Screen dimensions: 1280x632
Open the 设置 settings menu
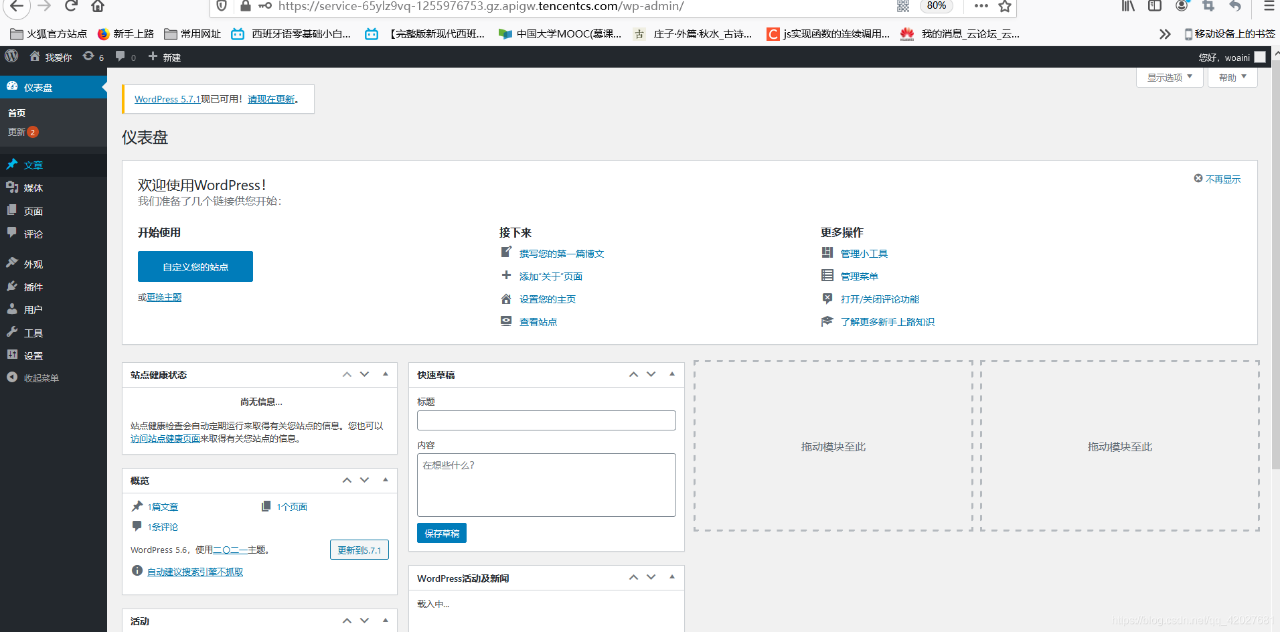(53, 356)
